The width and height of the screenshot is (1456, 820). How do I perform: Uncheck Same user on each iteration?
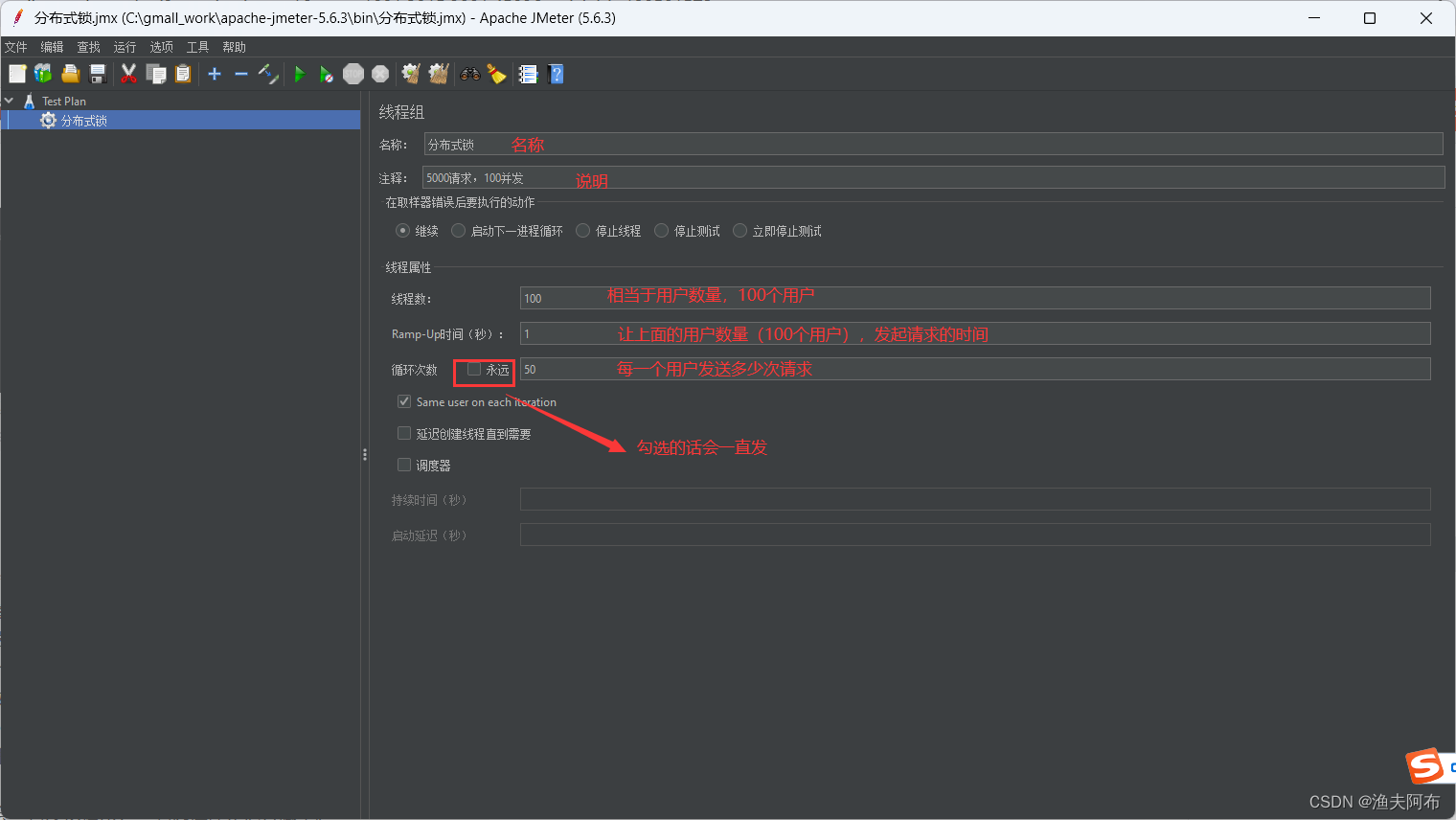click(404, 401)
